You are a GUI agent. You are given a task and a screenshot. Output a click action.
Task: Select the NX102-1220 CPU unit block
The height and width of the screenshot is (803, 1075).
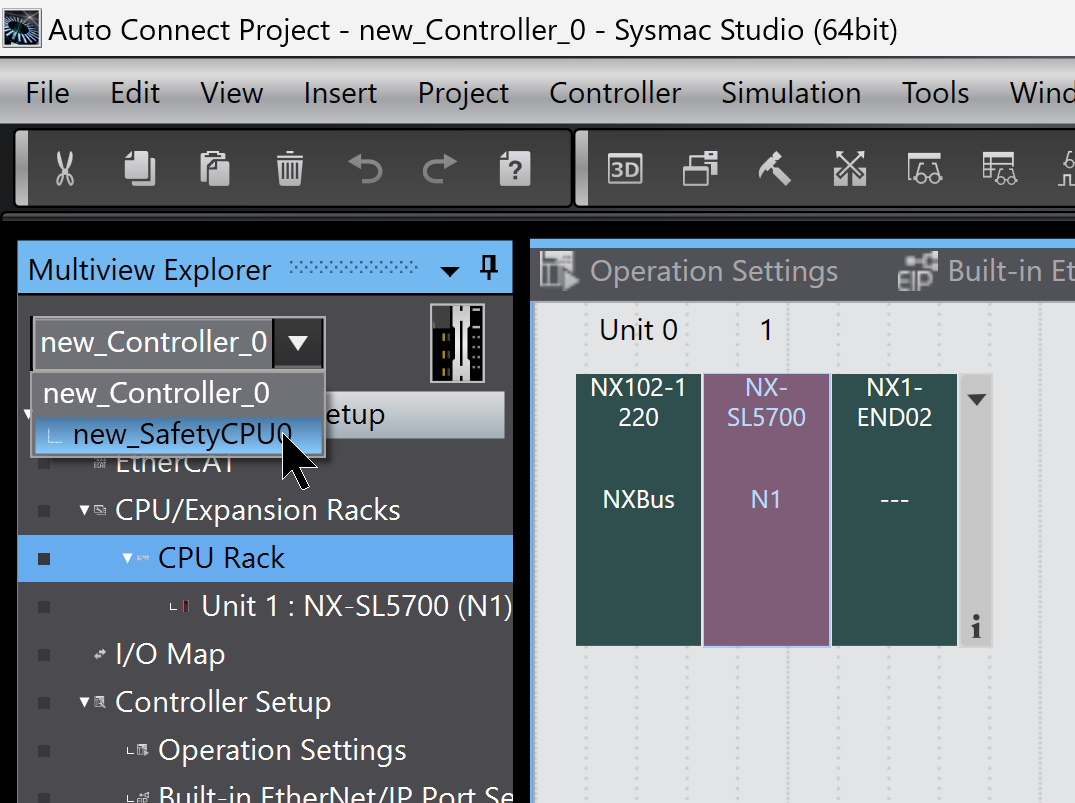pyautogui.click(x=638, y=510)
